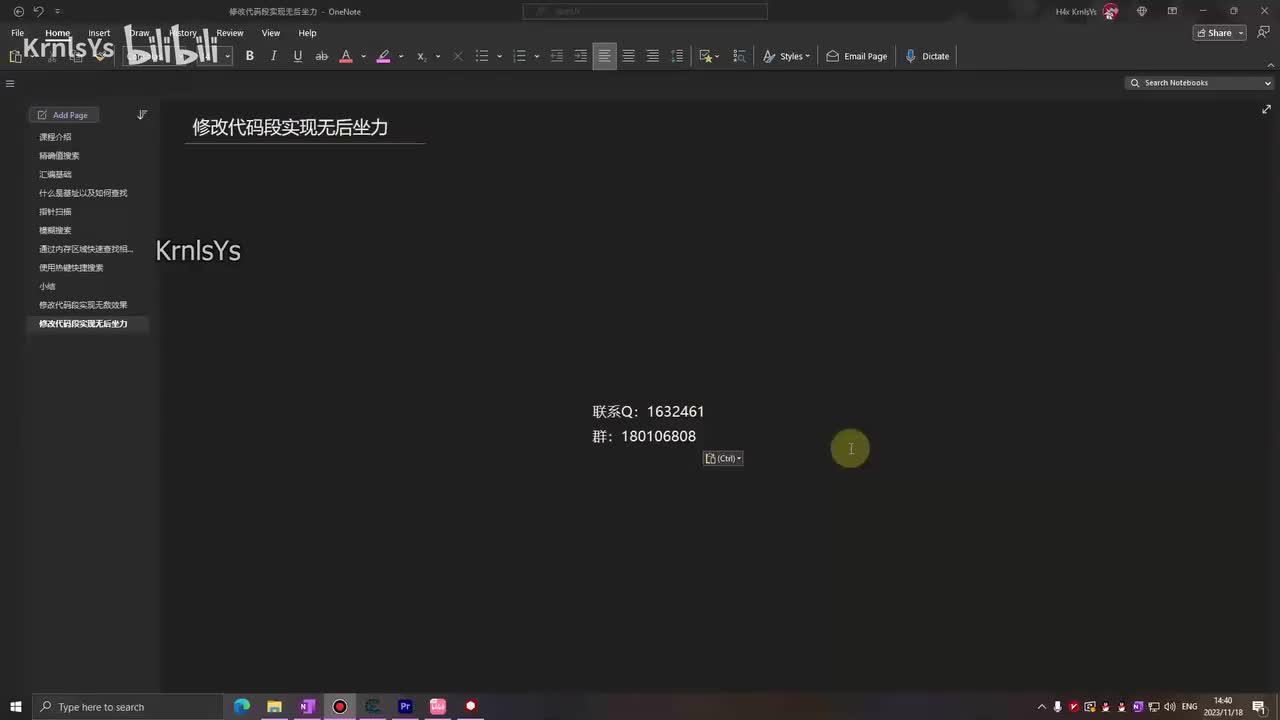1280x720 pixels.
Task: Increase indent position
Action: click(580, 56)
